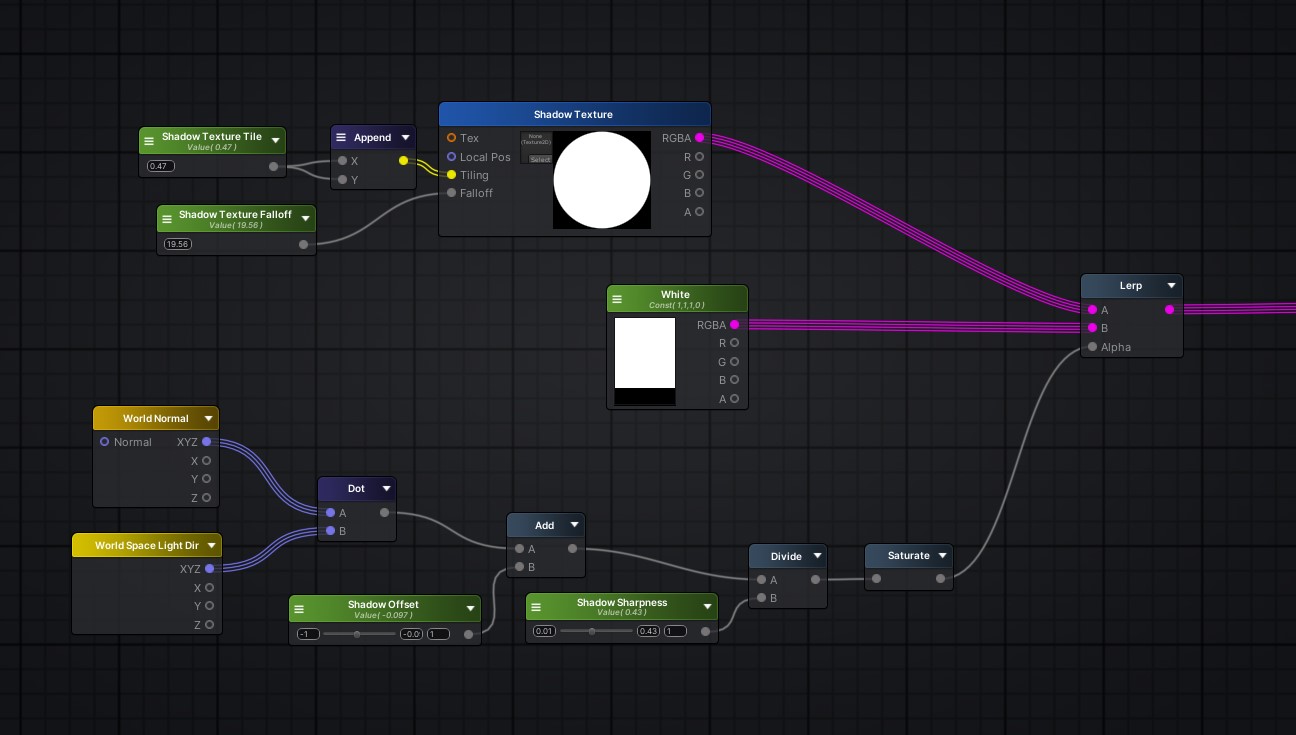Screen dimensions: 1296x735
Task: Click the white circle texture preview thumbnail
Action: pyautogui.click(x=601, y=181)
